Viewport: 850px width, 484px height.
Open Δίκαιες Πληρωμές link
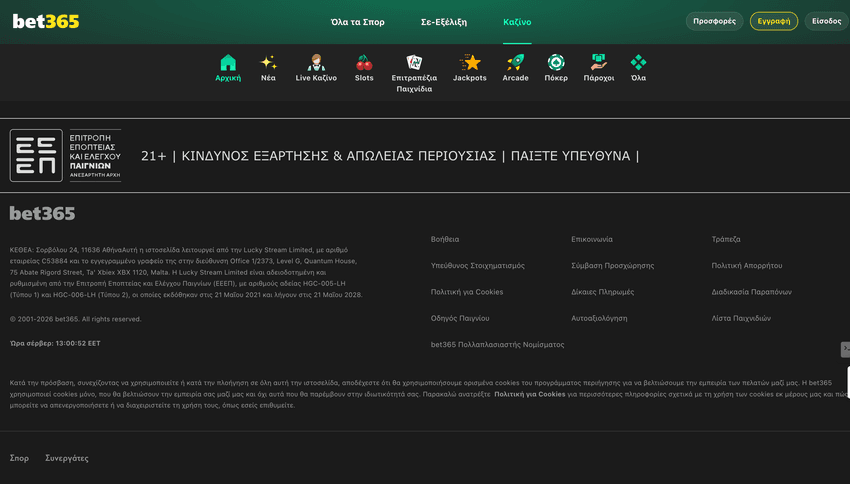tap(602, 292)
